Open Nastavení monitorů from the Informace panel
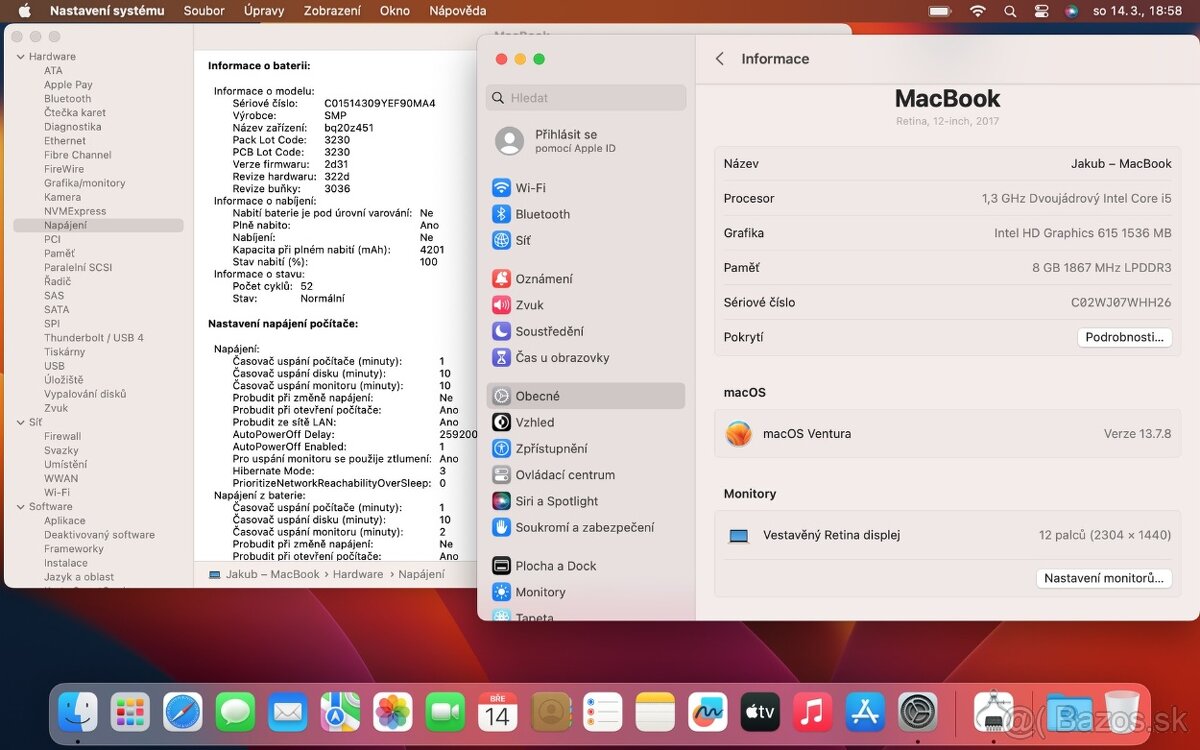The width and height of the screenshot is (1200, 750). (1103, 578)
